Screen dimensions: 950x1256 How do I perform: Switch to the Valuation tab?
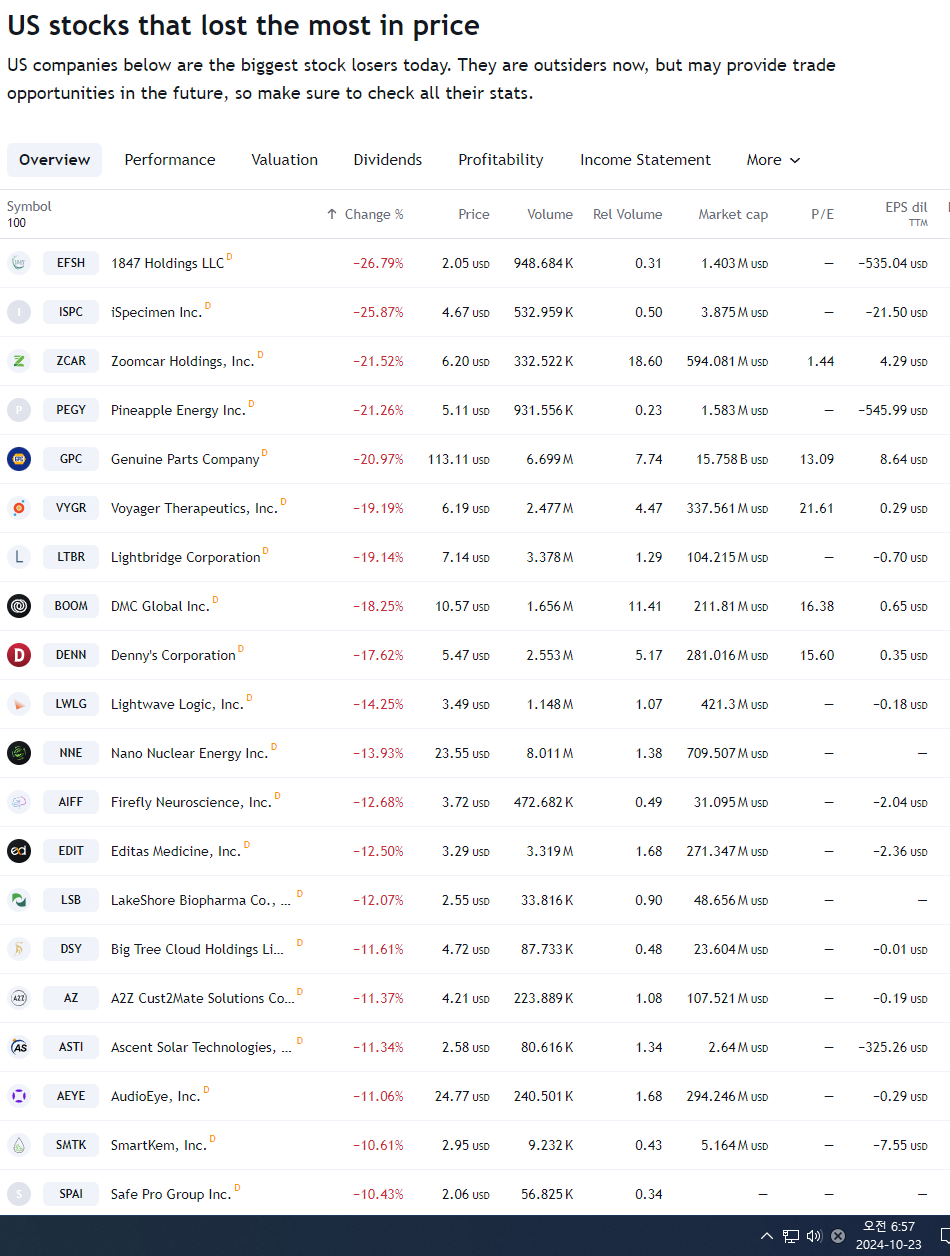point(285,160)
